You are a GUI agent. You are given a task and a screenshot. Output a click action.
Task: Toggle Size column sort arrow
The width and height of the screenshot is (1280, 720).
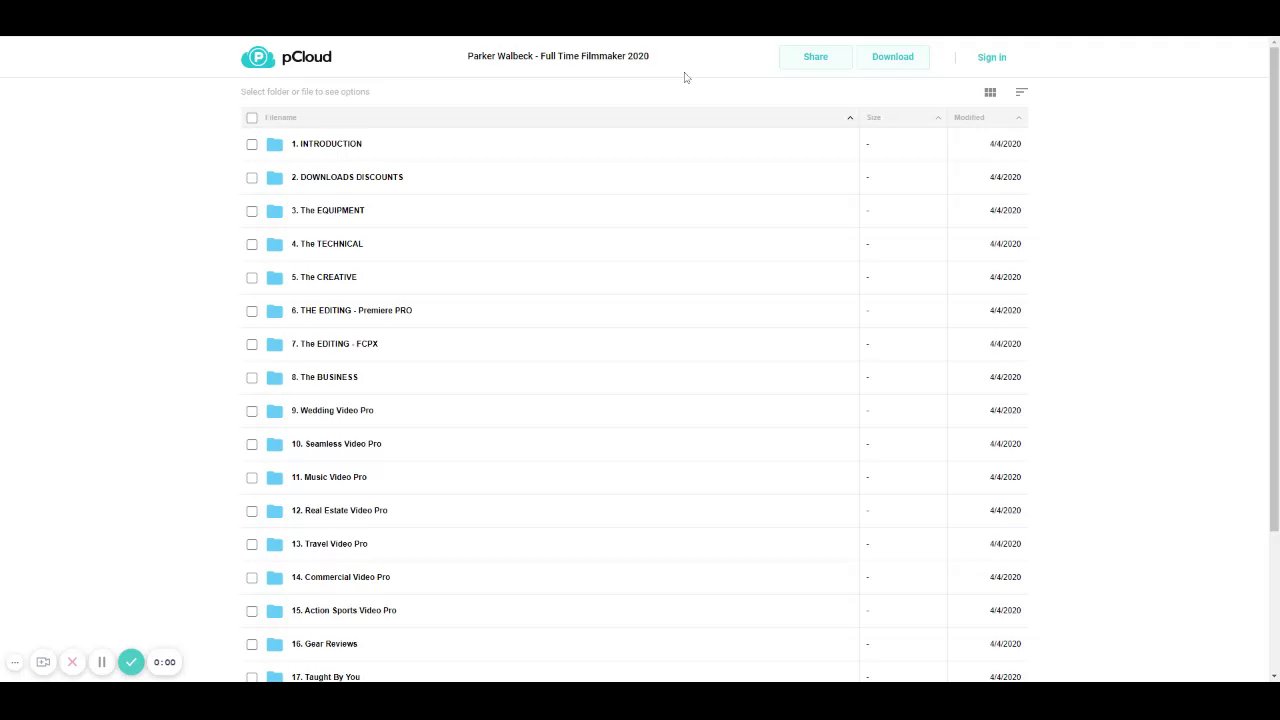(x=938, y=118)
